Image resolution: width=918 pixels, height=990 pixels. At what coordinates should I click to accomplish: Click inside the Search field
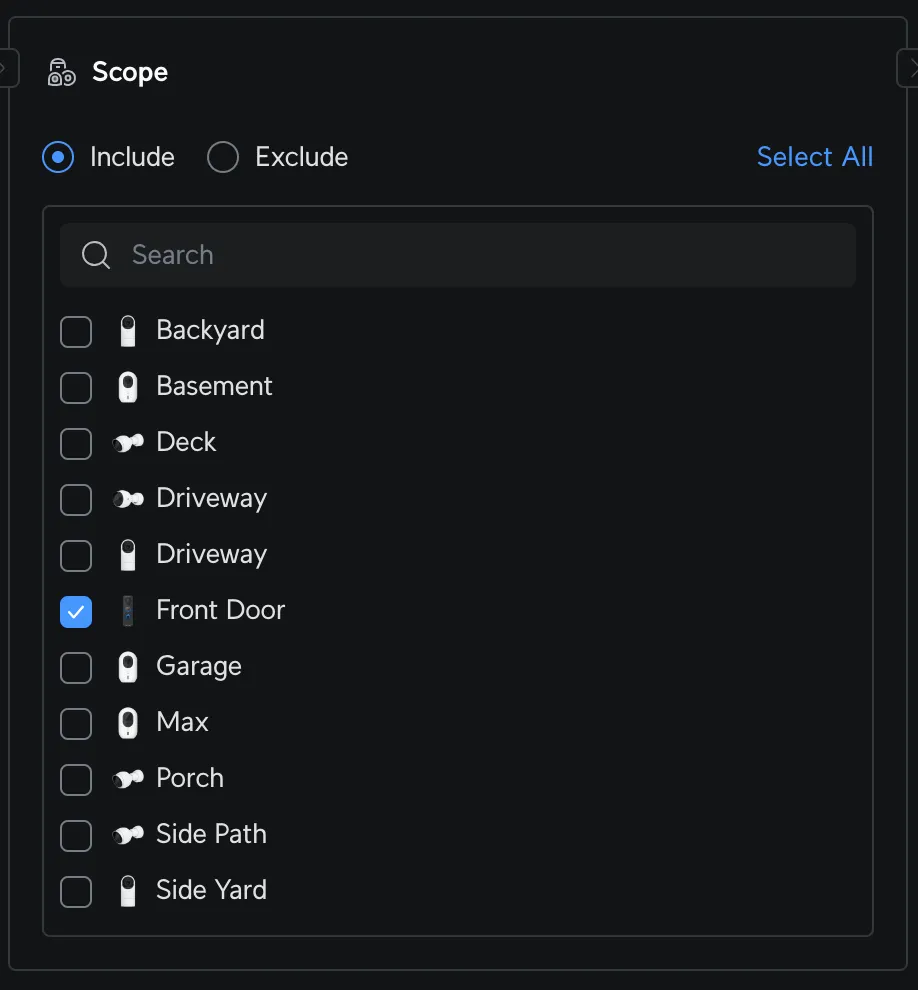pyautogui.click(x=400, y=255)
